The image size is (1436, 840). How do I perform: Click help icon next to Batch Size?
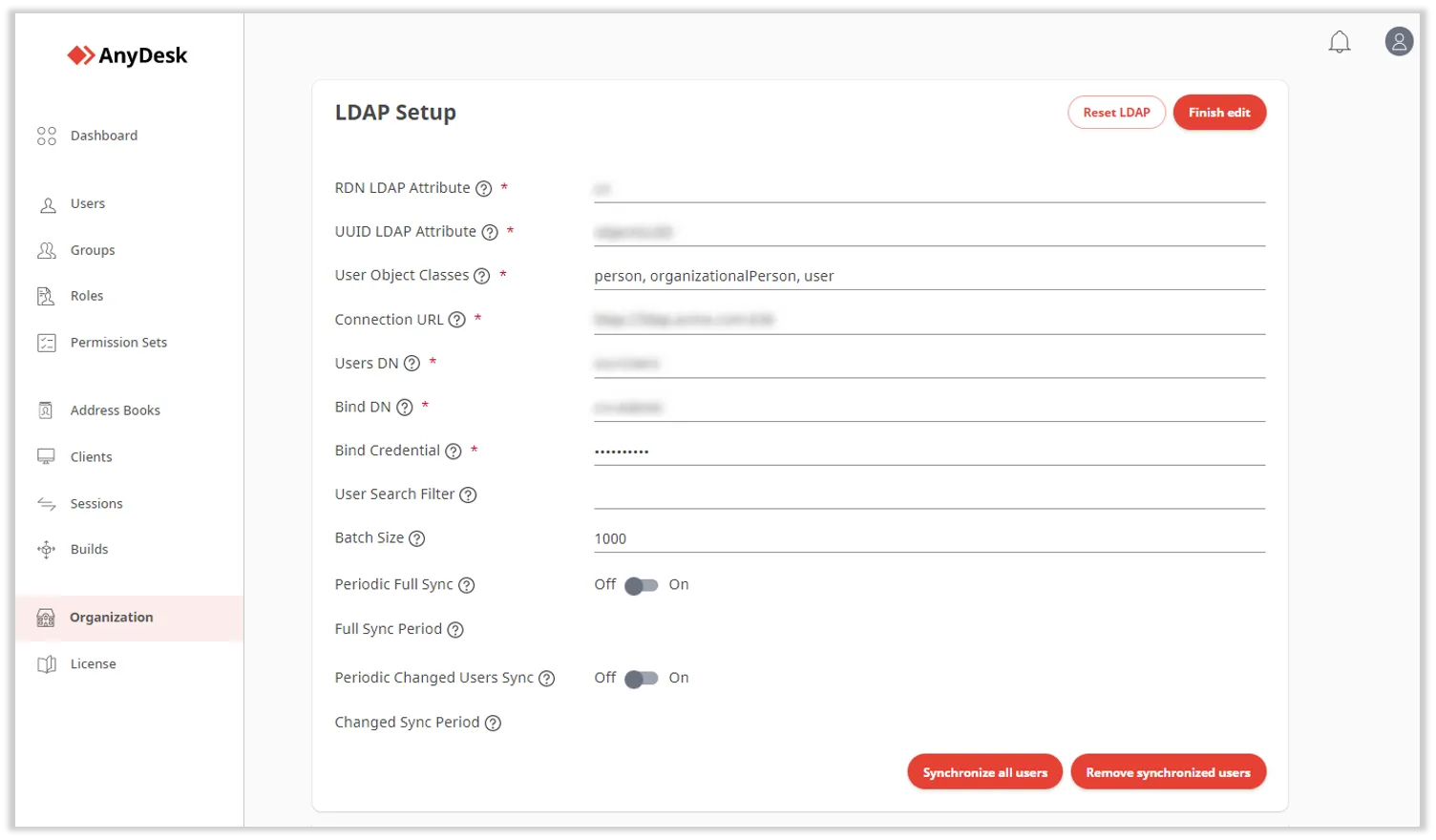(417, 538)
